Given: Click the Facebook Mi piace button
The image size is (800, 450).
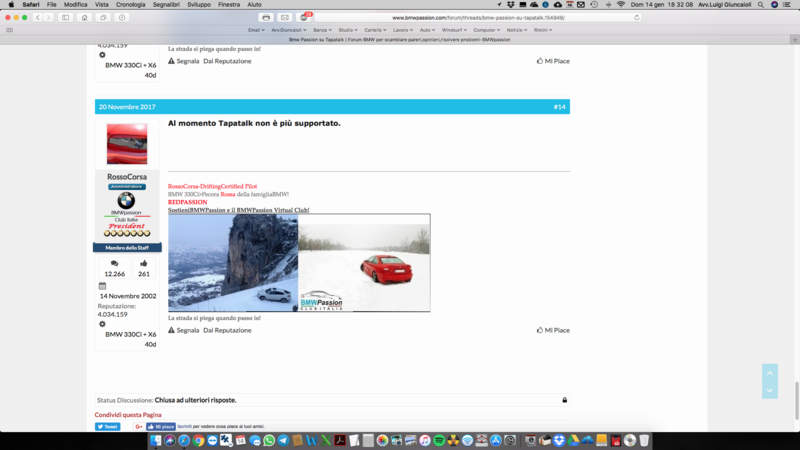Looking at the screenshot, I should point(161,427).
